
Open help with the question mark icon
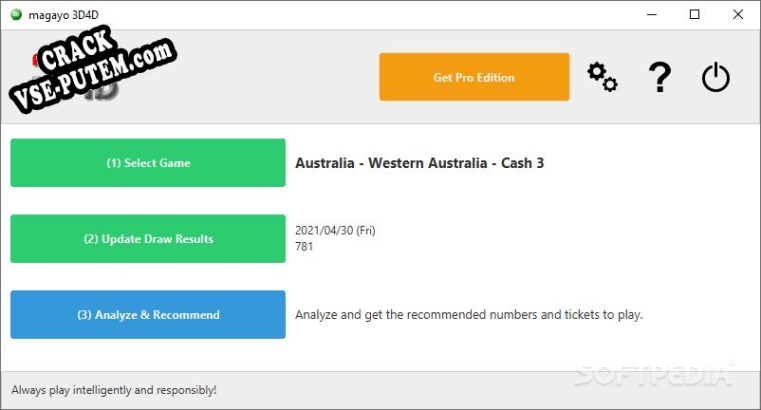click(x=660, y=77)
